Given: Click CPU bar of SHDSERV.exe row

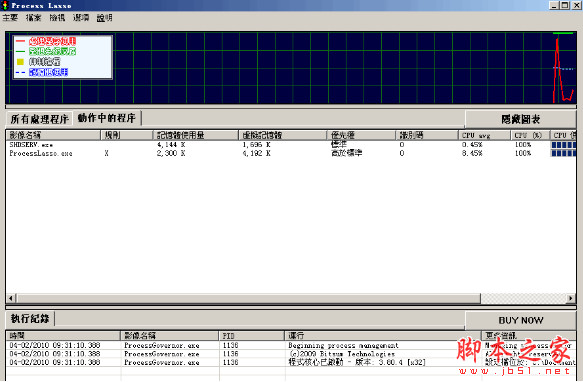Looking at the screenshot, I should [563, 145].
